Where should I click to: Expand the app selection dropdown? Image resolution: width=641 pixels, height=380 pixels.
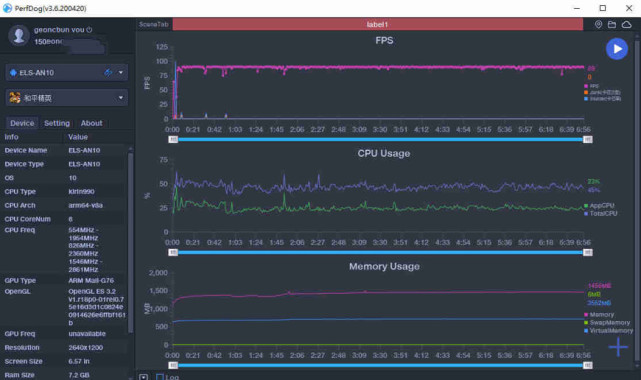coord(121,98)
